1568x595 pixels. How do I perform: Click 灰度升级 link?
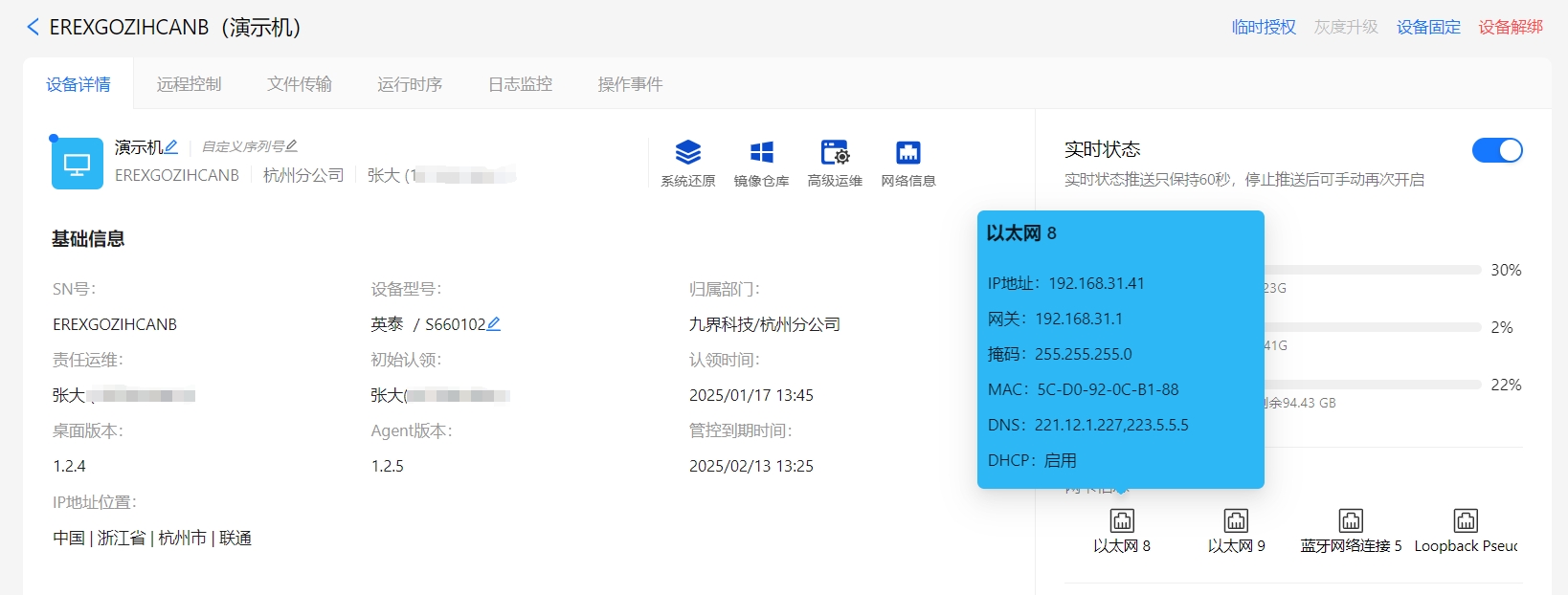click(1346, 27)
